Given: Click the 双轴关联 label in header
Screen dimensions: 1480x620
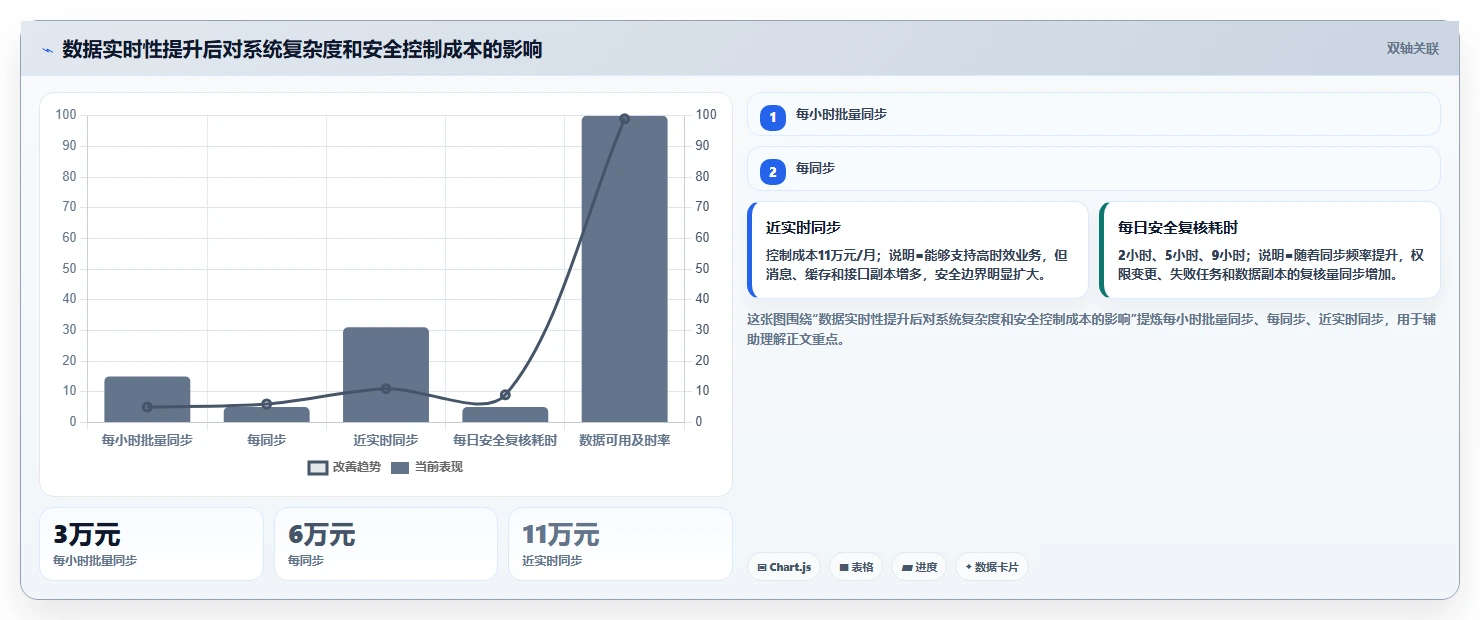Looking at the screenshot, I should pos(1412,49).
